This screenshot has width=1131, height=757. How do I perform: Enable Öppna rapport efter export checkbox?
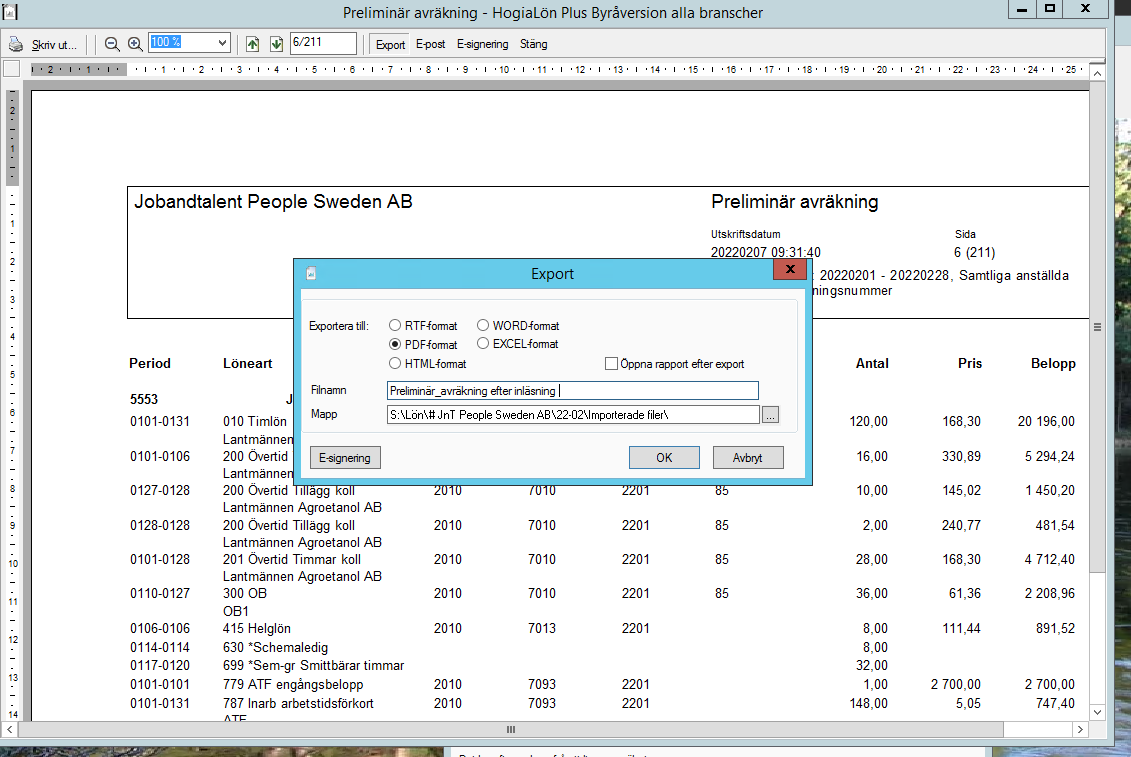612,364
